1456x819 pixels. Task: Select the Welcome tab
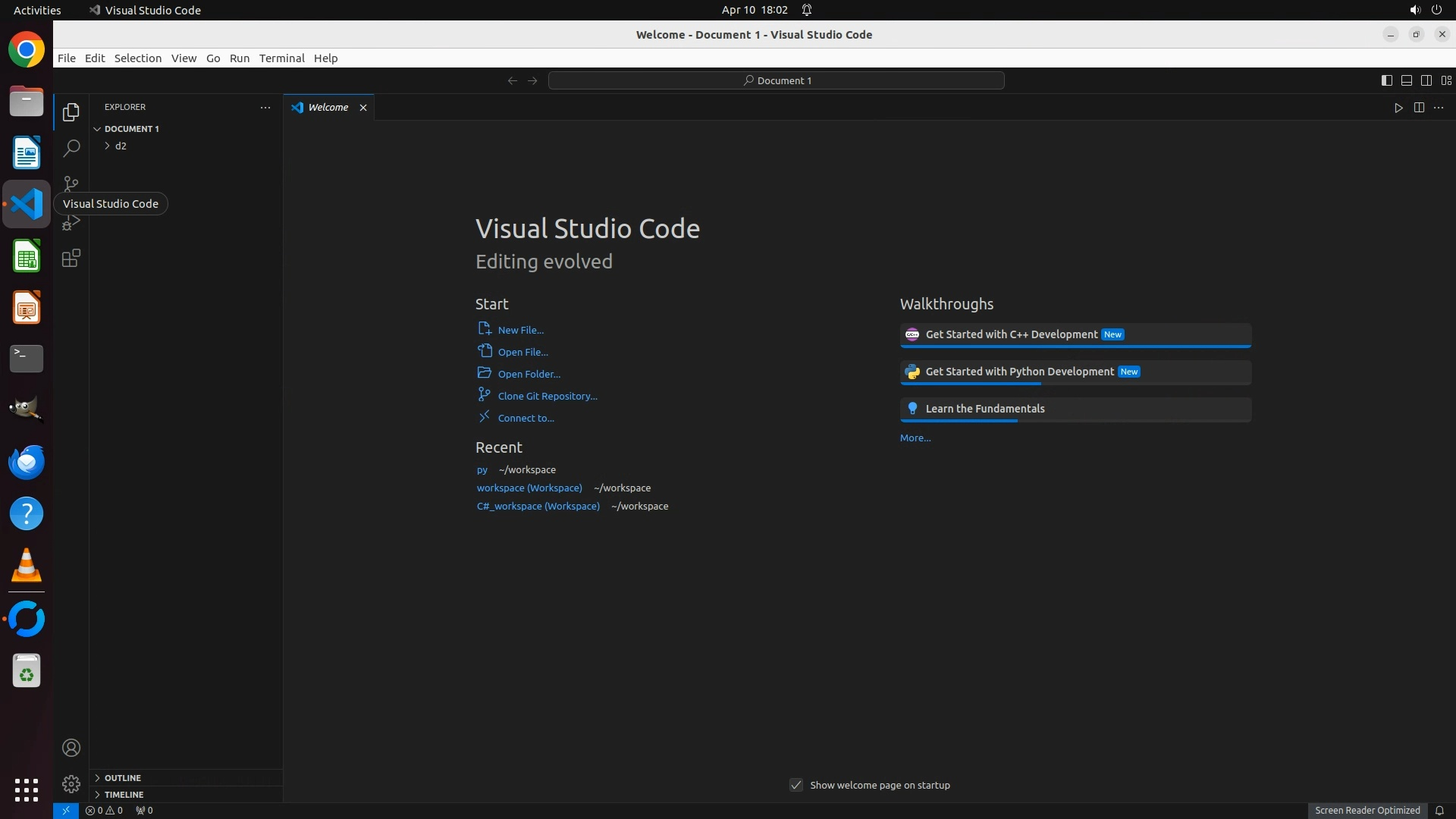(328, 108)
